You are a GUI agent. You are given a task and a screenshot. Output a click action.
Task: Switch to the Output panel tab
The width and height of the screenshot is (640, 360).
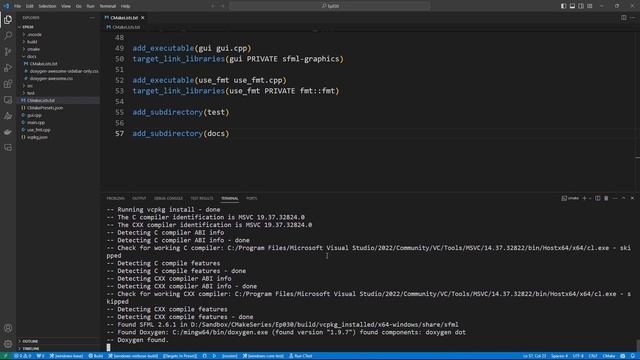click(139, 198)
